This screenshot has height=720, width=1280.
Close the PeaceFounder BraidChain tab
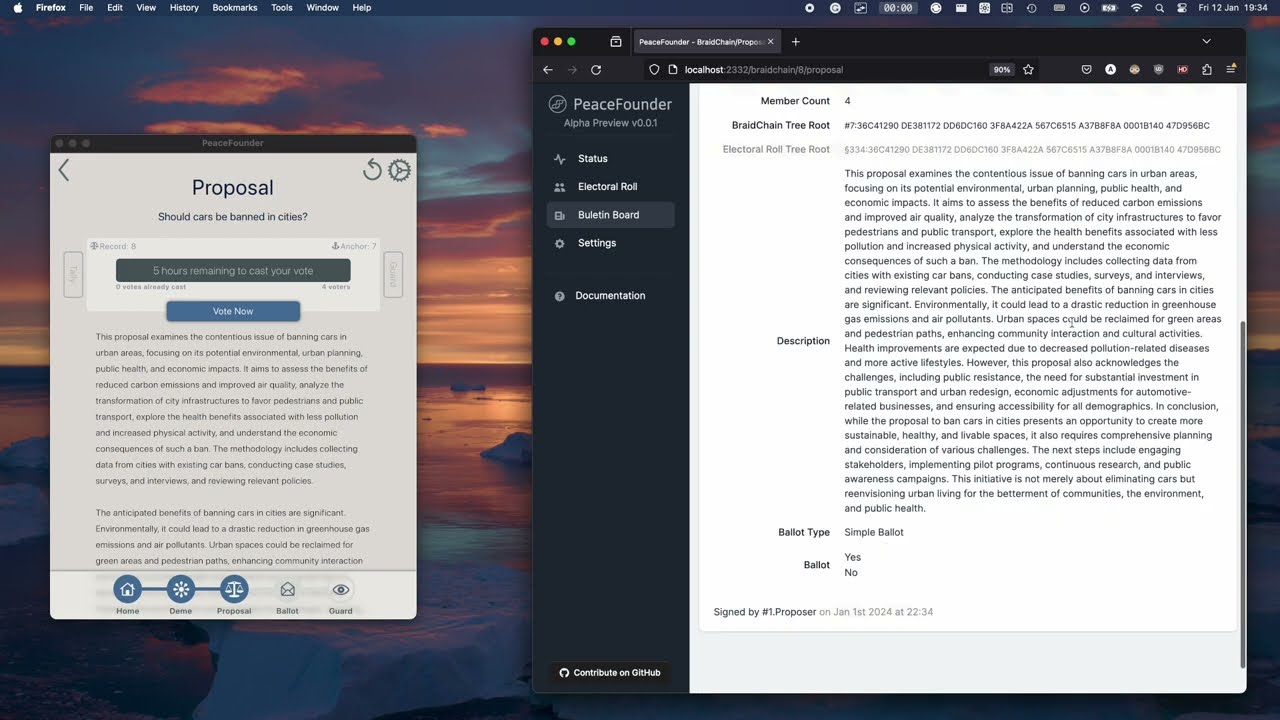(771, 42)
